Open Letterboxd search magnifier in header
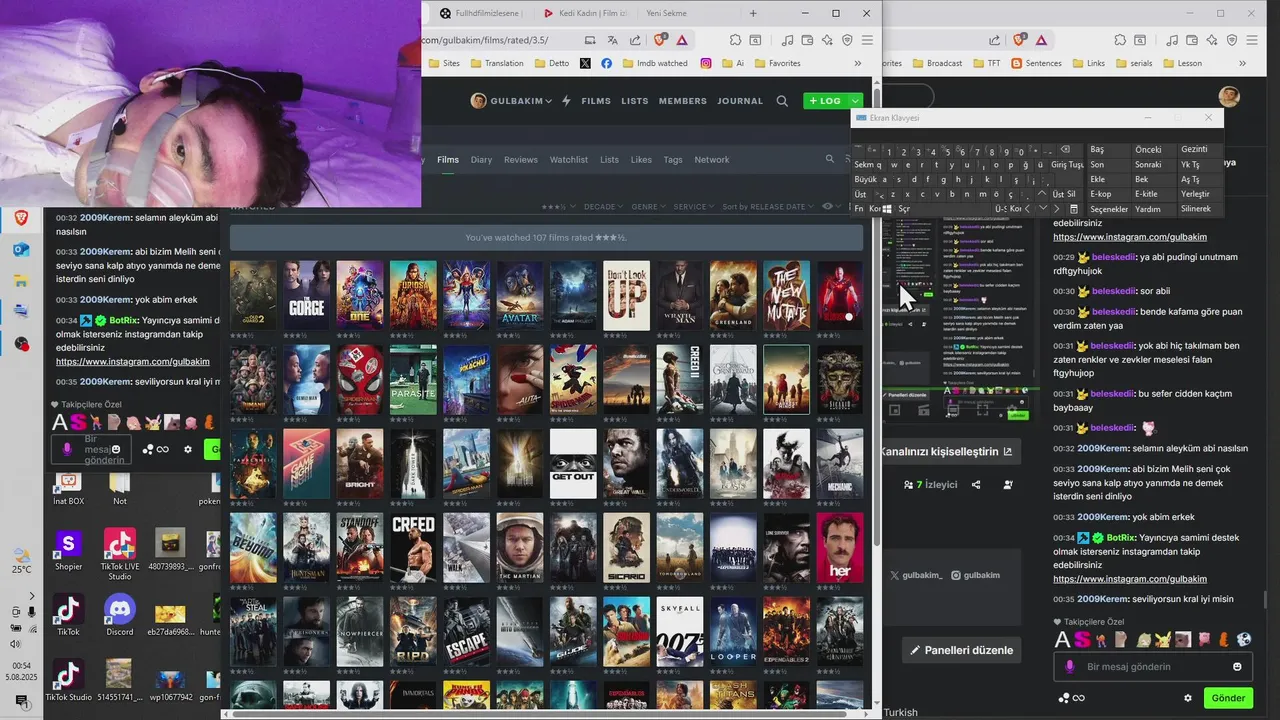 [x=782, y=101]
